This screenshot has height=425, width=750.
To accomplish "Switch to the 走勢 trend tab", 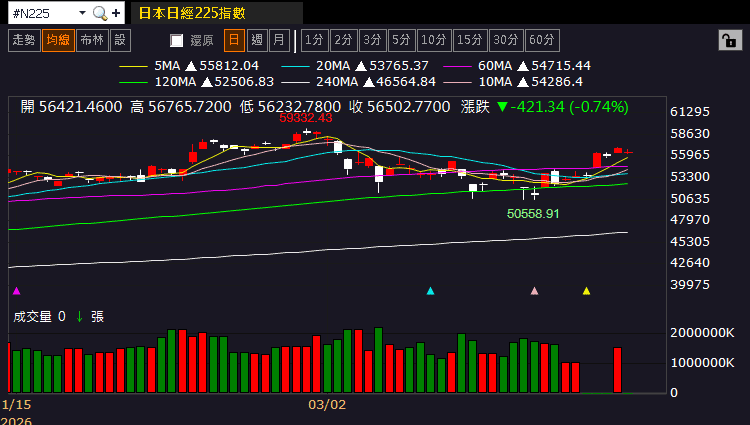I will point(23,40).
